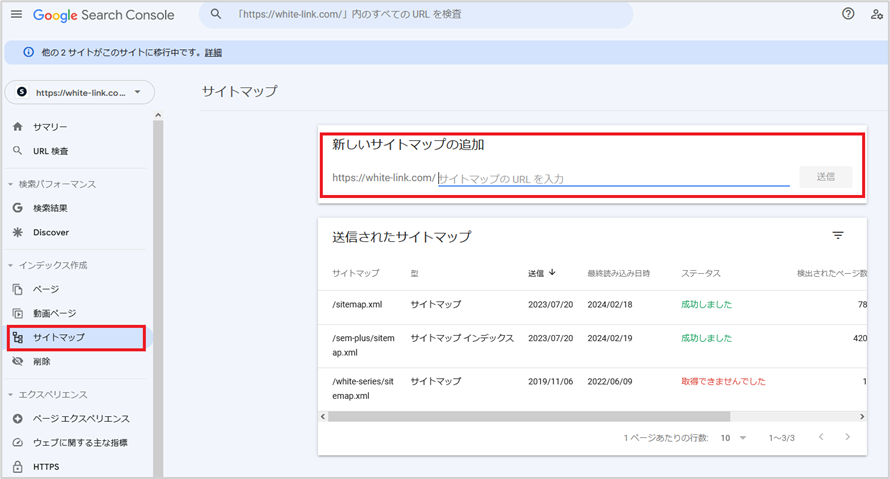The image size is (890, 479).
Task: Click the Google Search Console logo
Action: (x=103, y=15)
